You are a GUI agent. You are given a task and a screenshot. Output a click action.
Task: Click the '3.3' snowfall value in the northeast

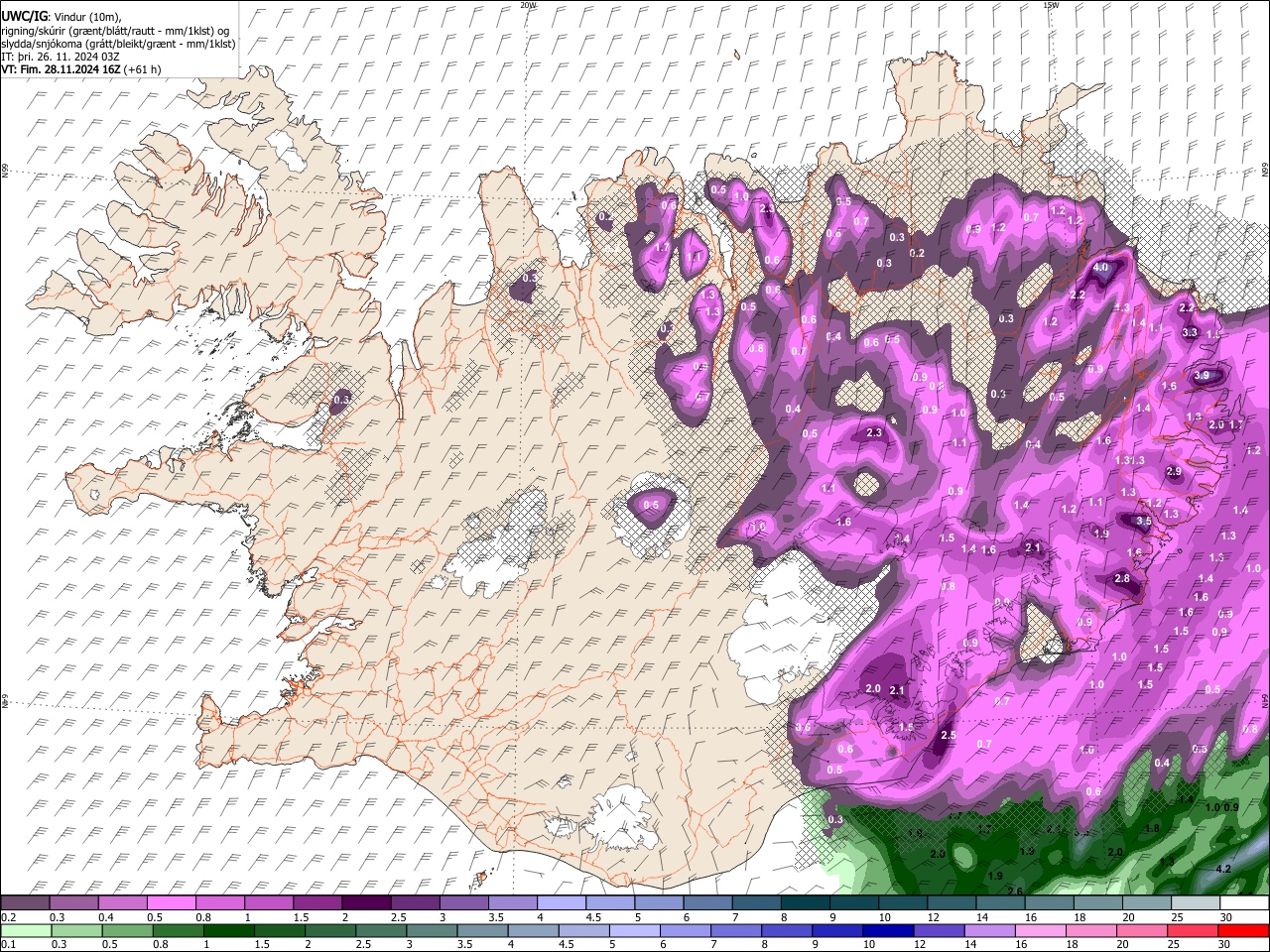click(x=1190, y=332)
